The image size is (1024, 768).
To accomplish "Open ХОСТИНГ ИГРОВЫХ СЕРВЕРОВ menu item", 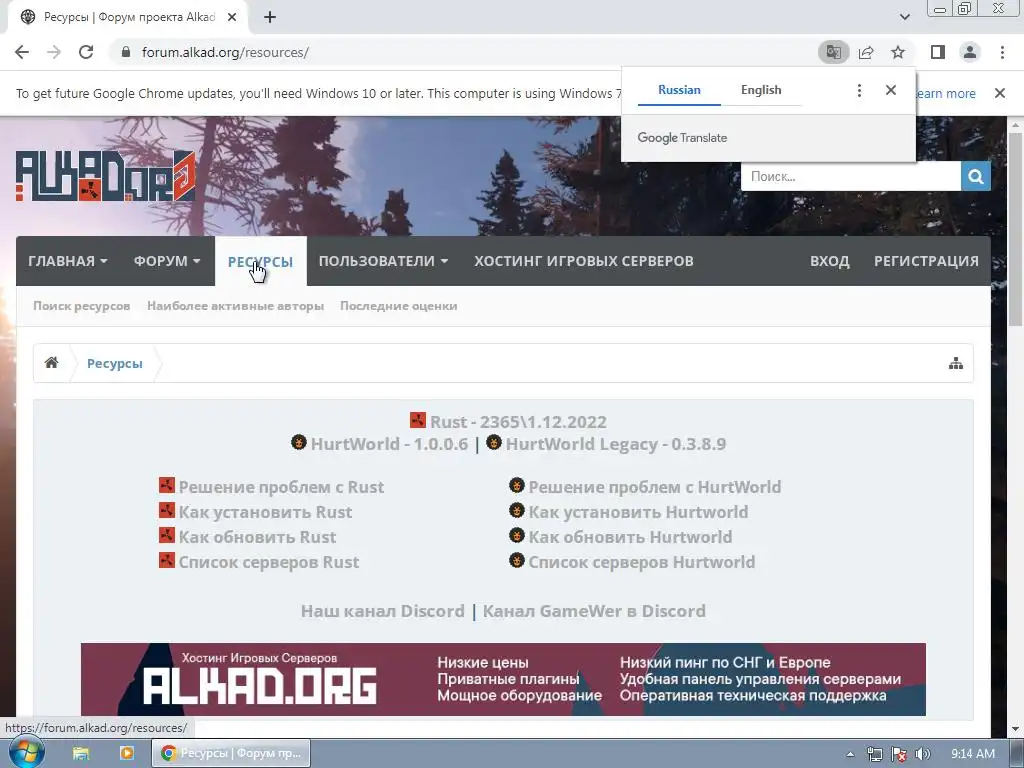I will [x=584, y=261].
